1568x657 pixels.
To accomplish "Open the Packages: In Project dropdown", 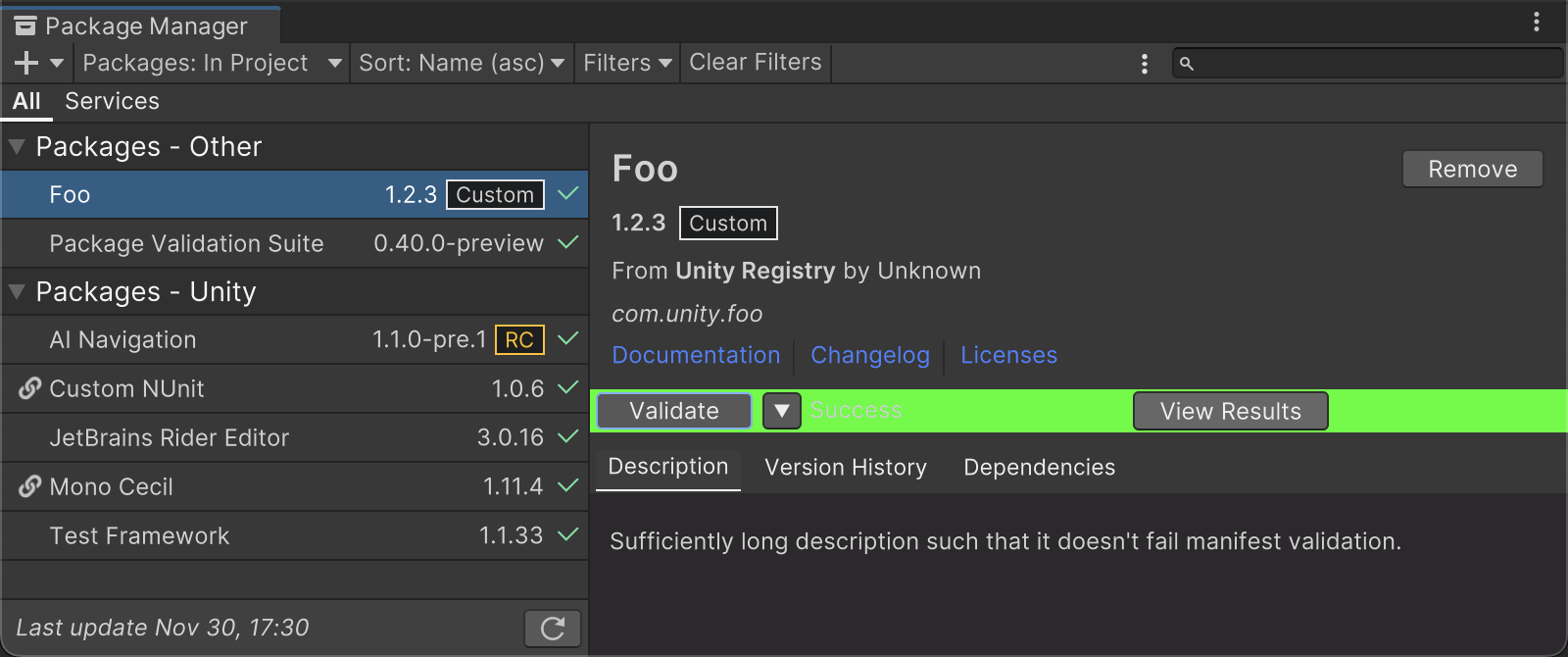I will 212,63.
